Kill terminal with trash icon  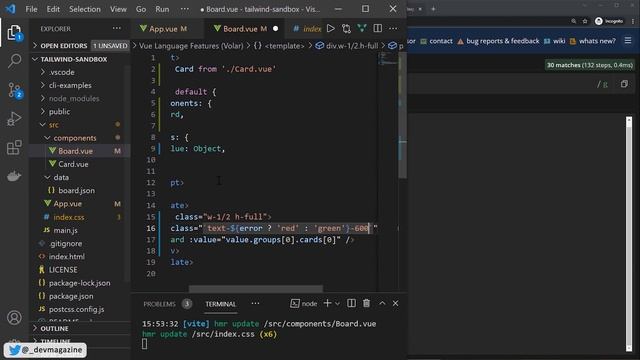point(367,303)
